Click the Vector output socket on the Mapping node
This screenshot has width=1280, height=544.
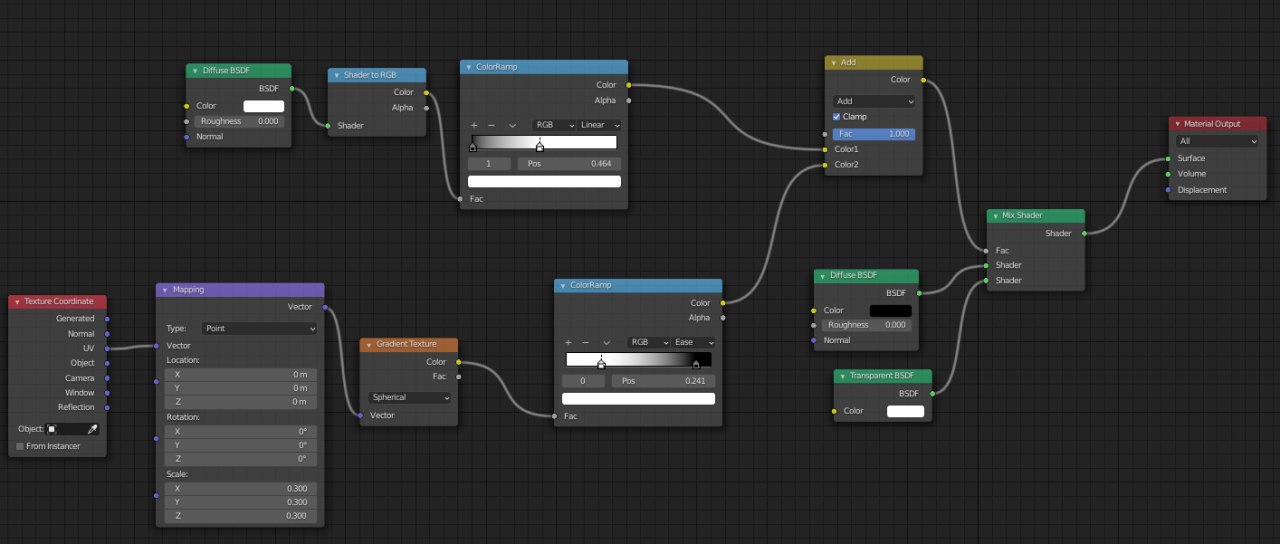[x=324, y=307]
